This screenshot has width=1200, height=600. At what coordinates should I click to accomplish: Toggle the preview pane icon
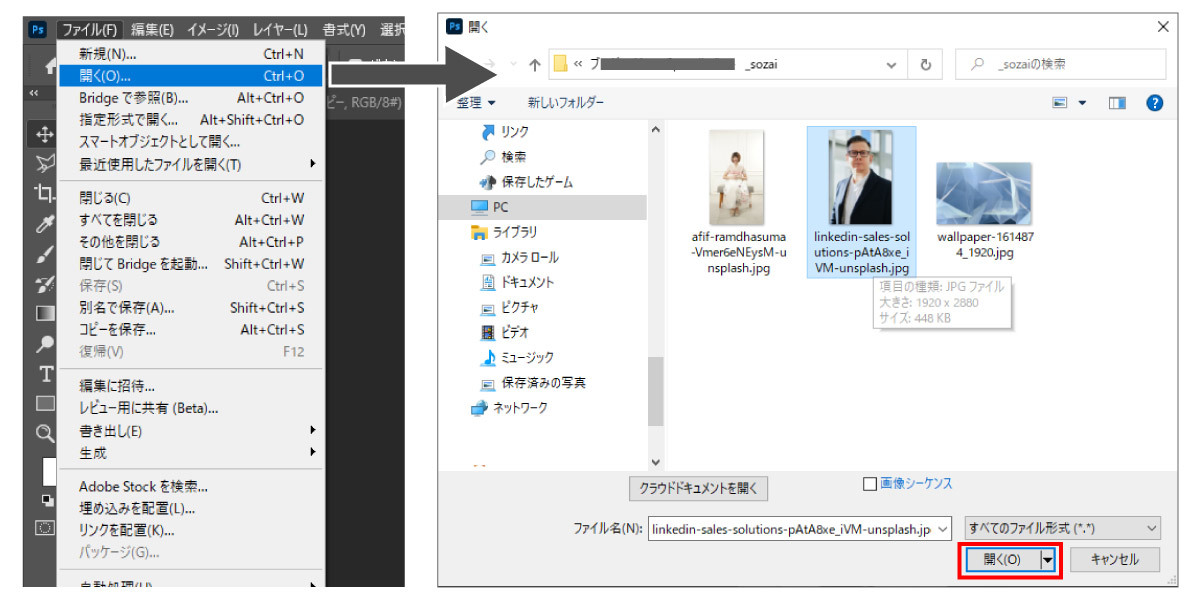pos(1117,102)
